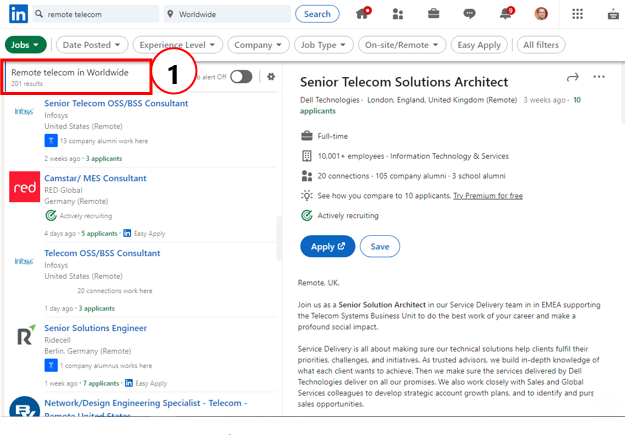Open Network/Design Engineering Specialist listing
The image size is (625, 435).
(x=145, y=403)
